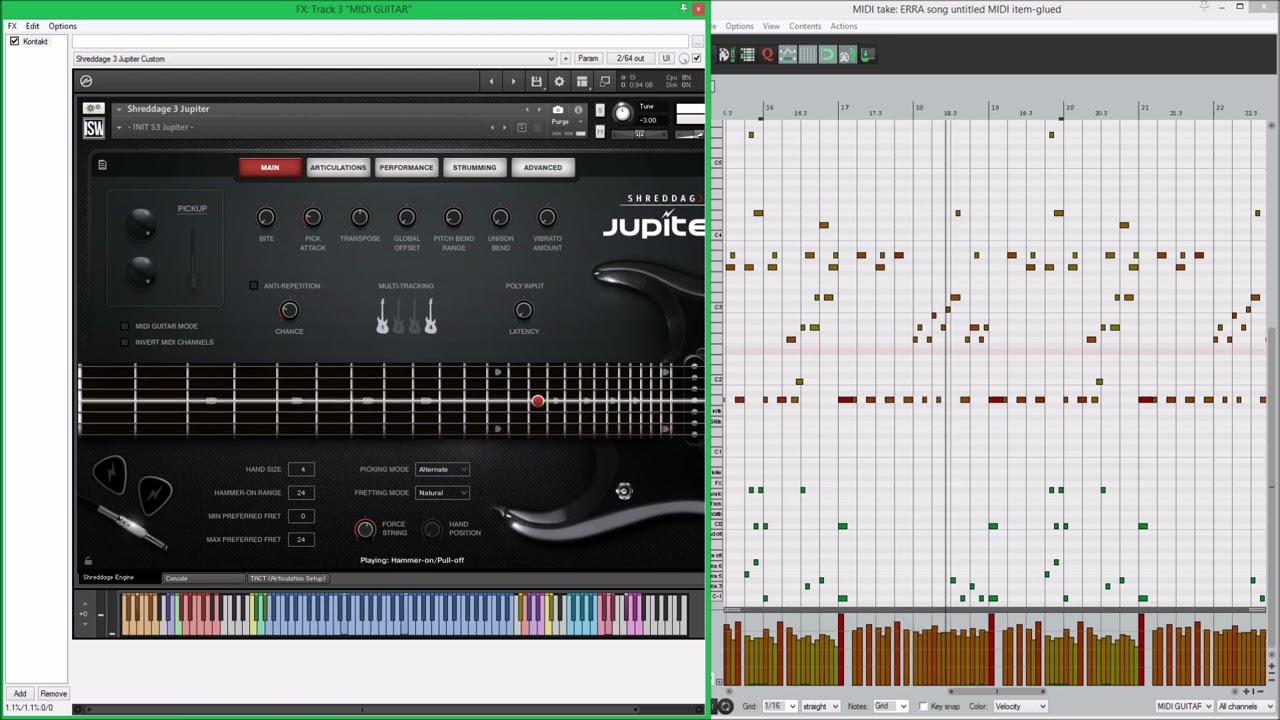Open Picking Mode Alternate dropdown
This screenshot has width=1280, height=720.
(443, 469)
